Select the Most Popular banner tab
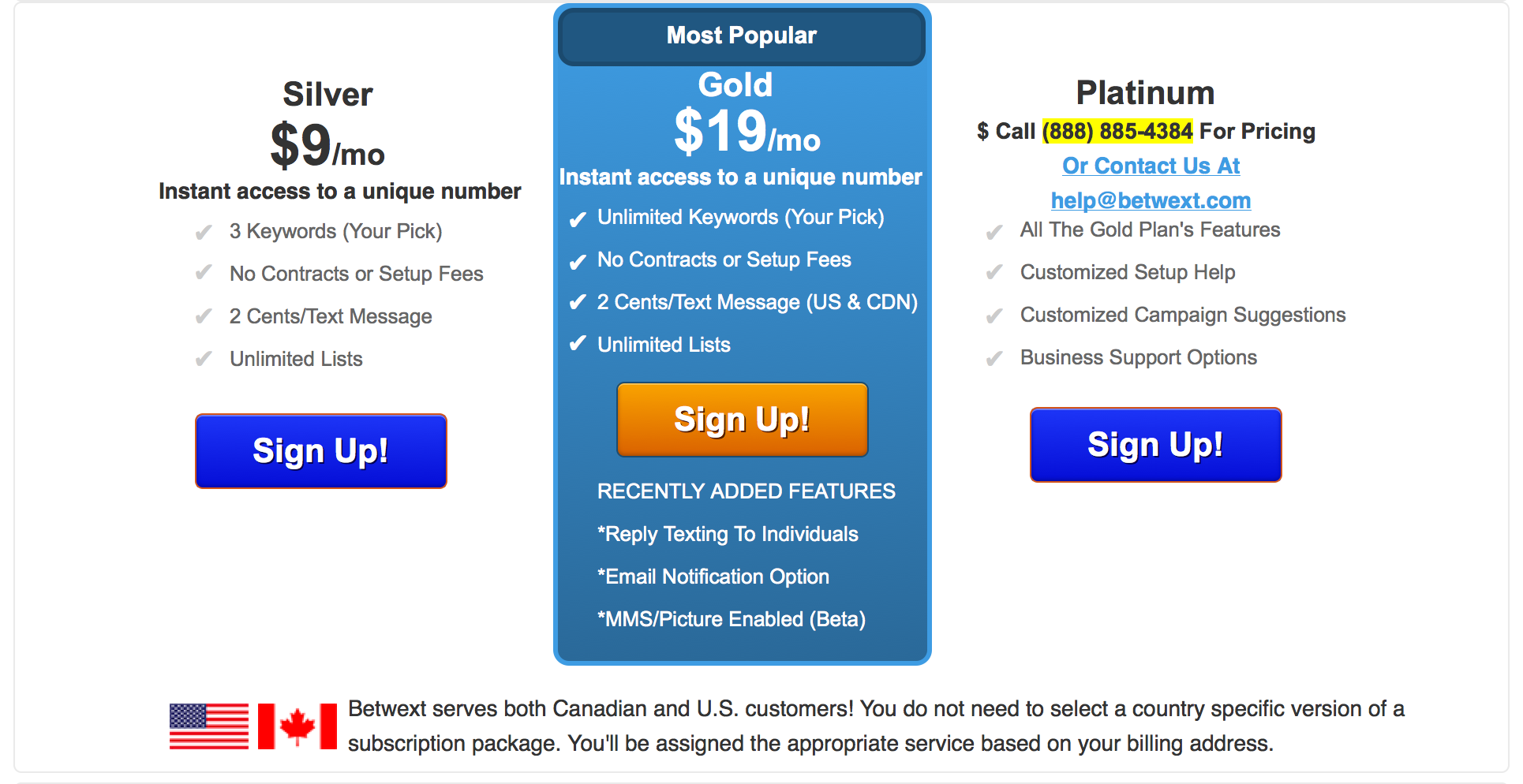Screen dimensions: 1523x784 742,36
